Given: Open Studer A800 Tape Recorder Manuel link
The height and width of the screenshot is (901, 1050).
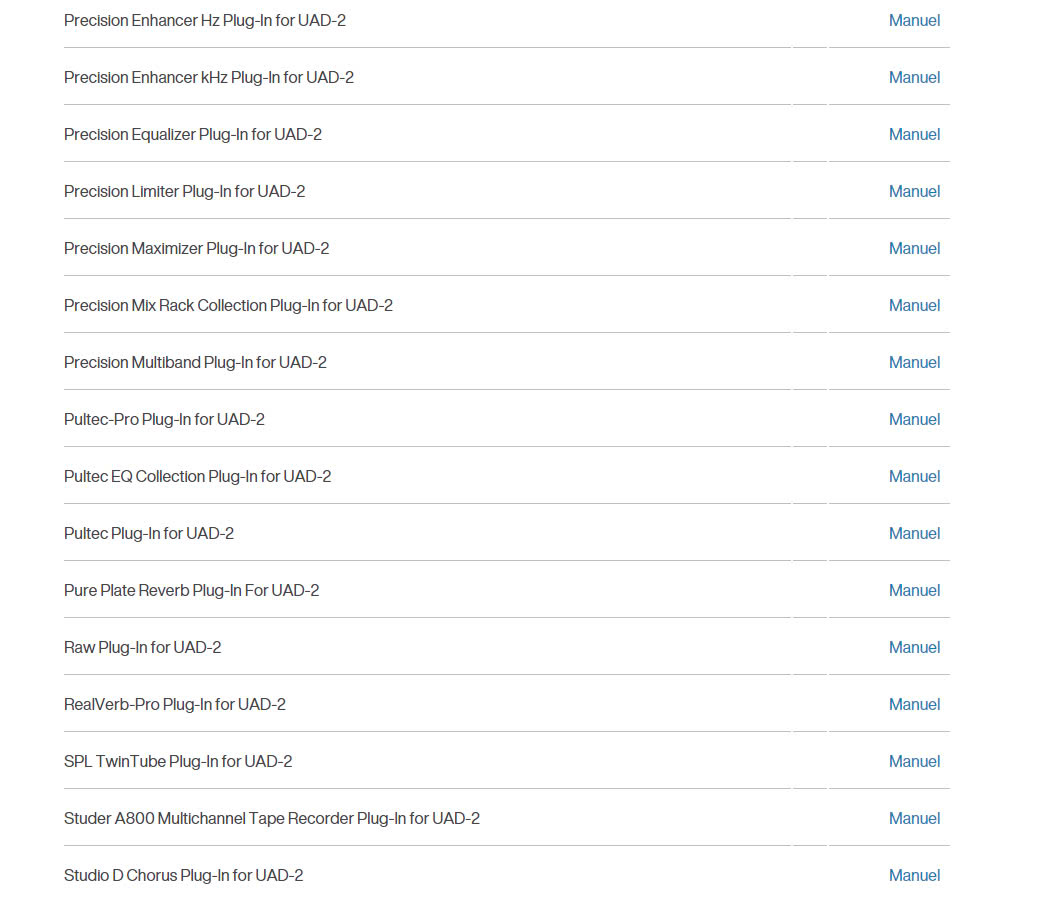Looking at the screenshot, I should [x=914, y=818].
